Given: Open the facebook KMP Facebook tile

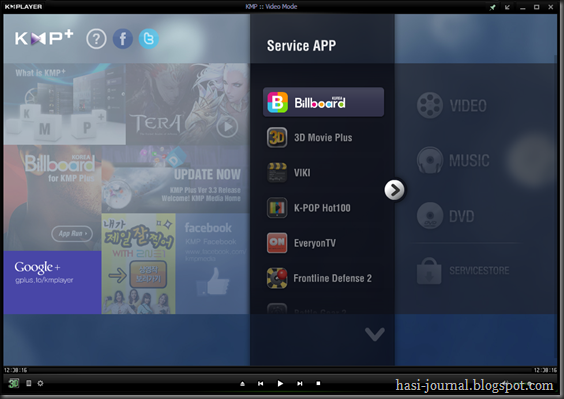Looking at the screenshot, I should (x=213, y=264).
